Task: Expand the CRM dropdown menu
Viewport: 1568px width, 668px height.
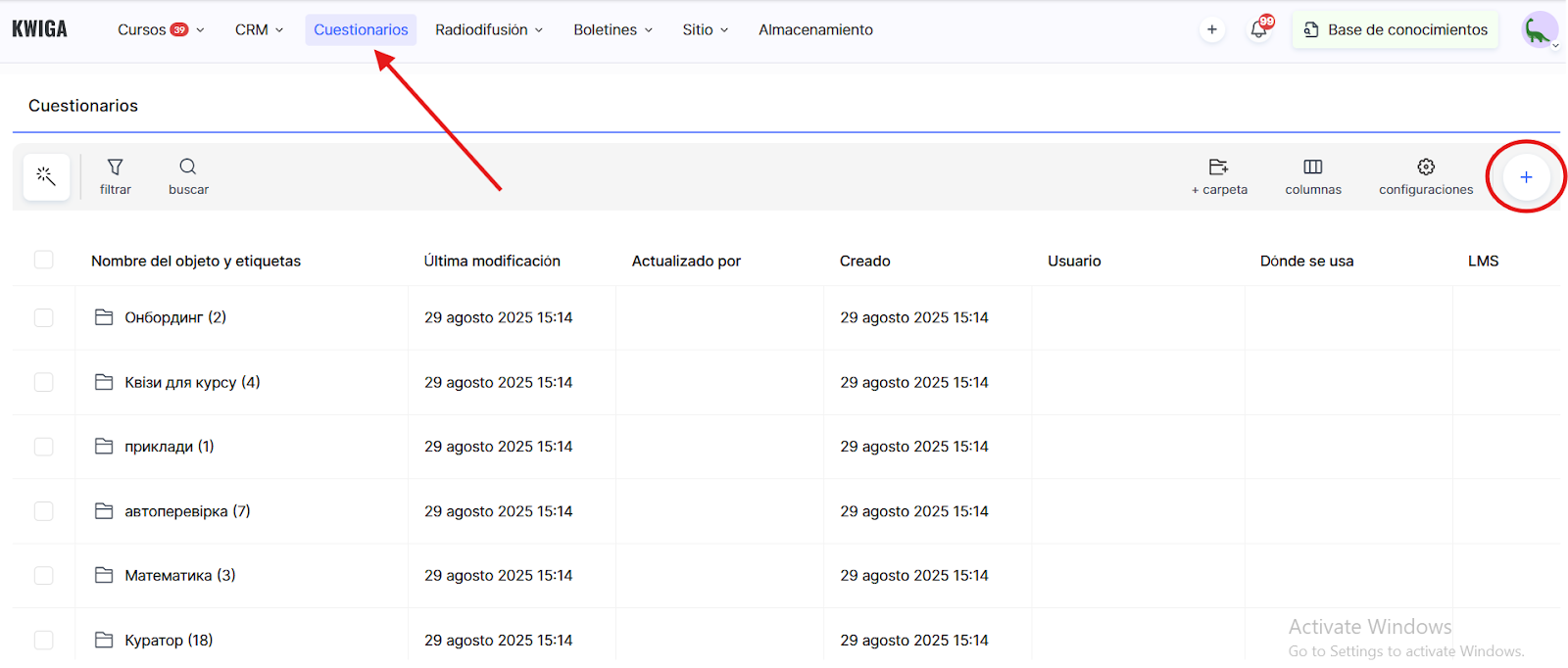Action: pos(259,29)
